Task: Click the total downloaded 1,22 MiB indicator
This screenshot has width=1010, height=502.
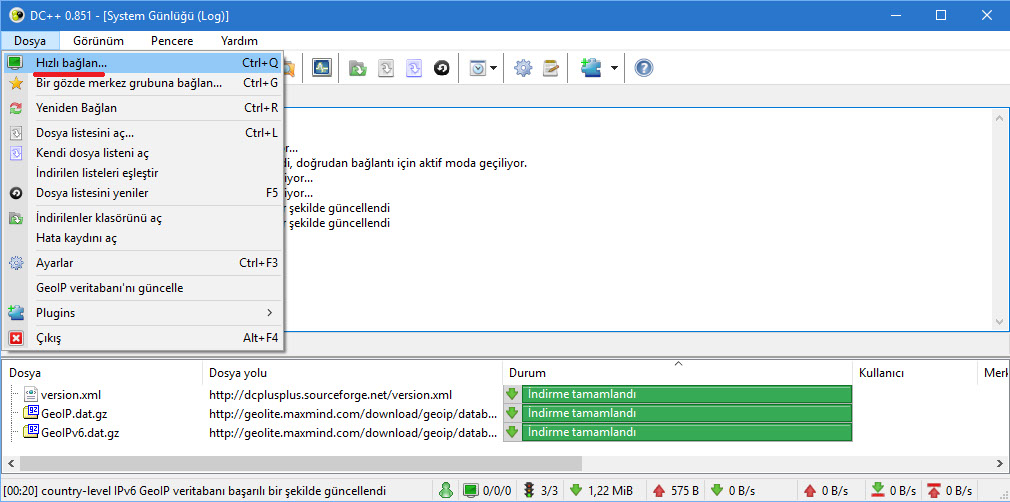Action: coord(602,490)
